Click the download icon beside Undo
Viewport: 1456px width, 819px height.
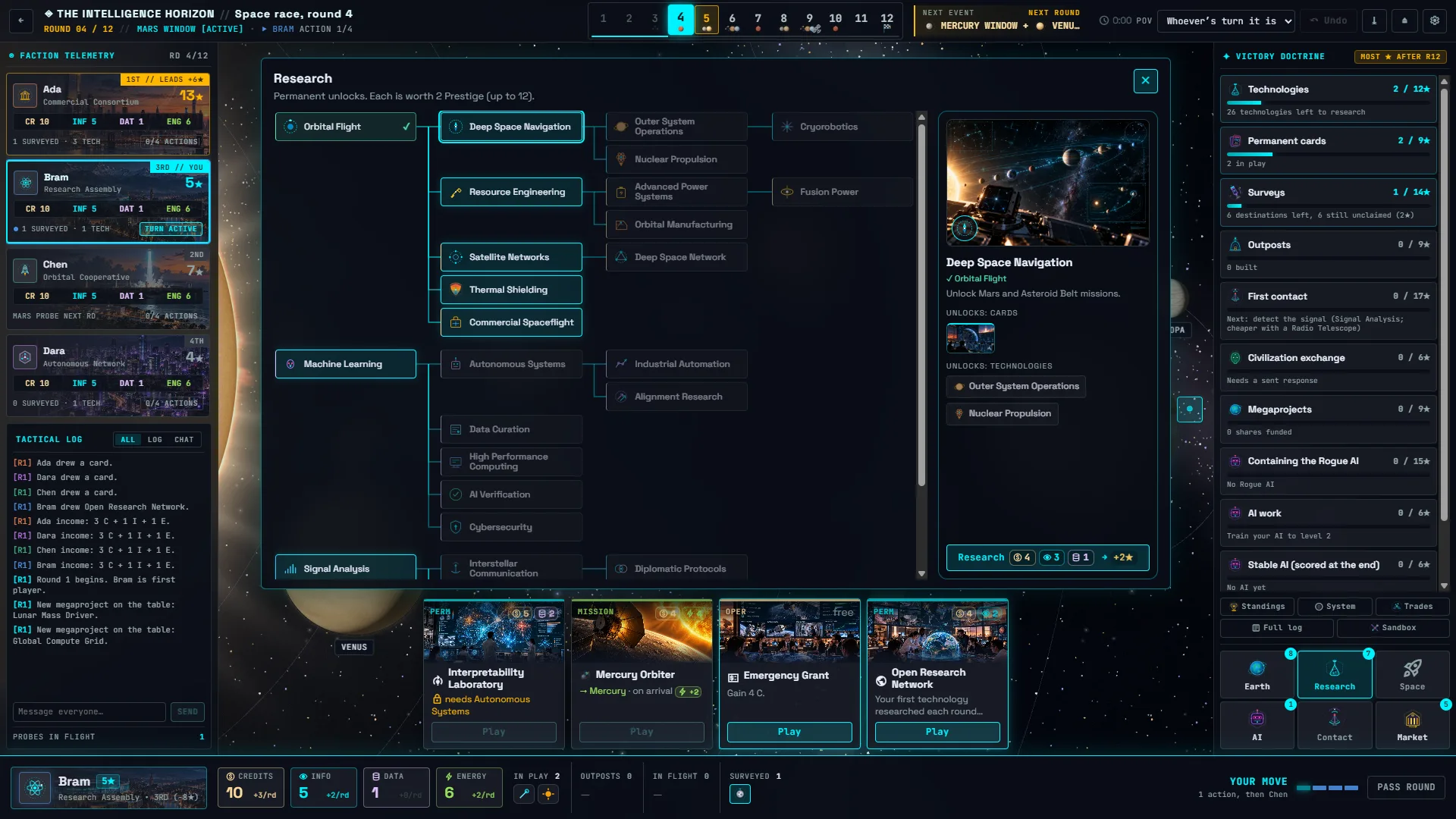[x=1373, y=20]
